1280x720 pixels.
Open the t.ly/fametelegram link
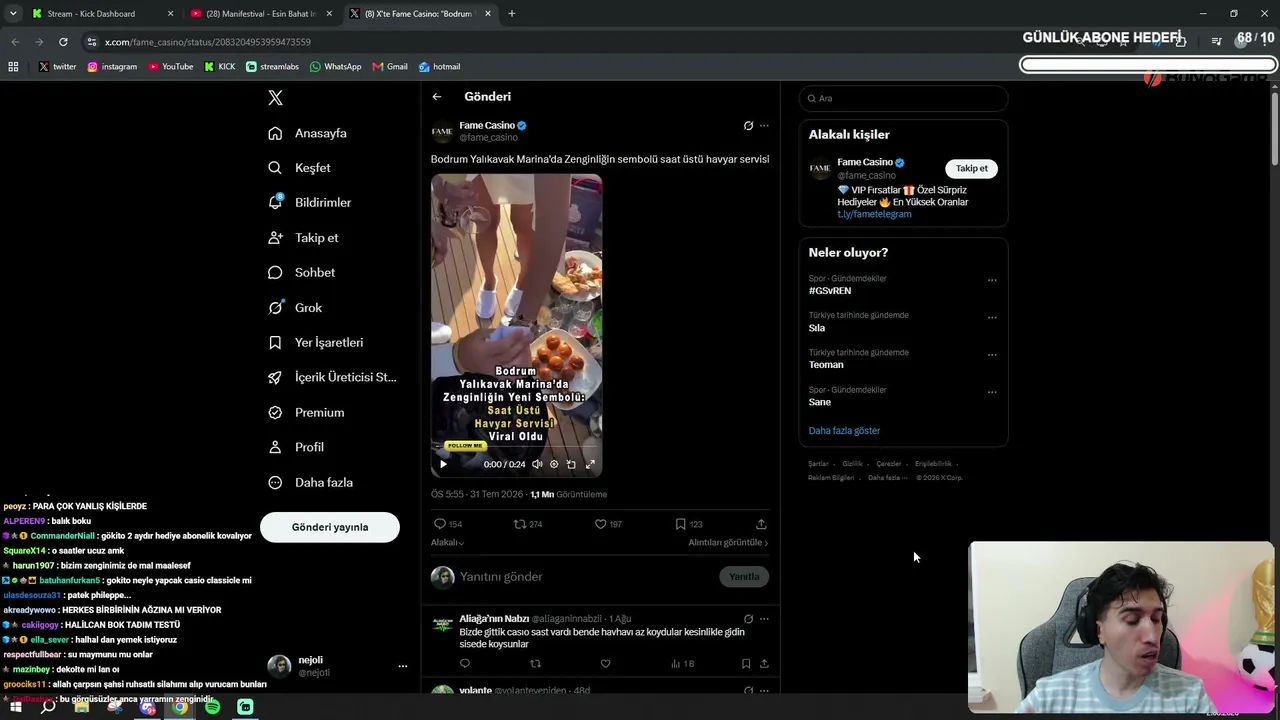[x=874, y=214]
